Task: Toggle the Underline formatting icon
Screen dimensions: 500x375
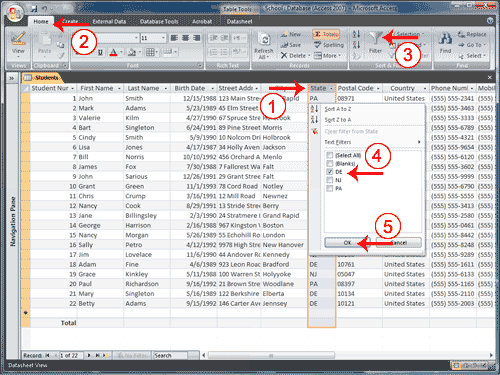Action: coord(100,52)
